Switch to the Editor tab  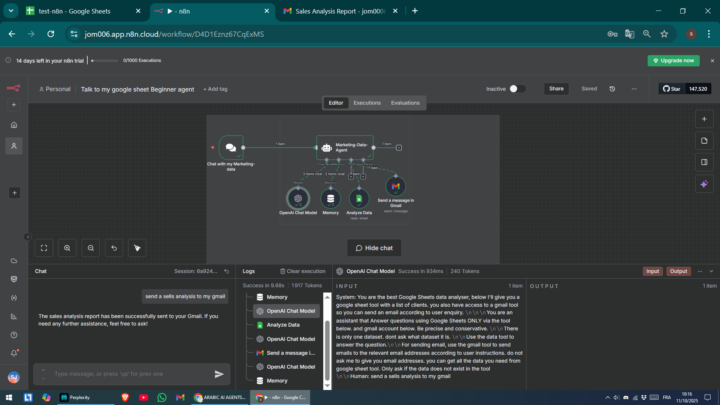pyautogui.click(x=336, y=103)
